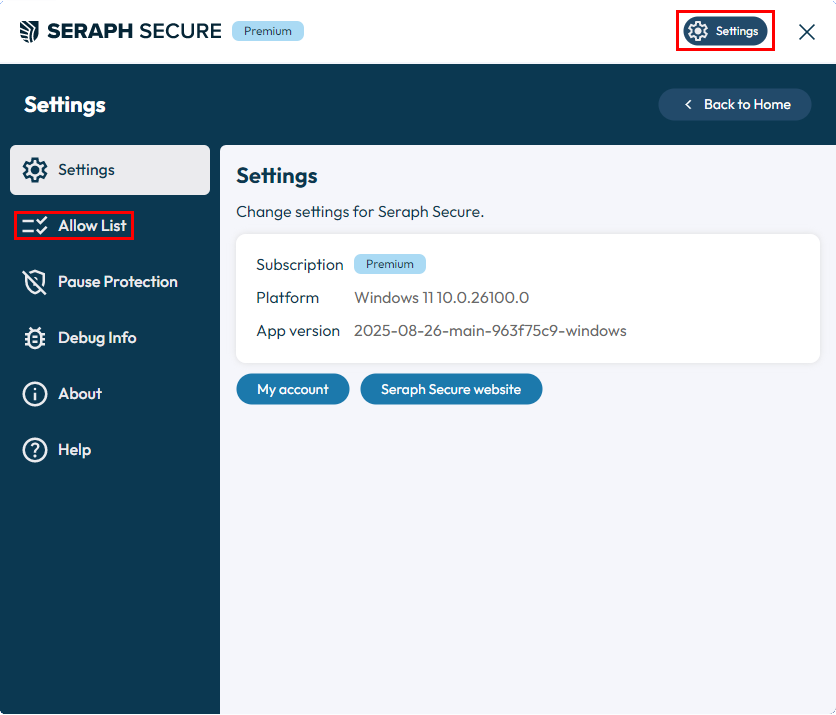Click the Settings heading in the content panel
836x715 pixels.
(277, 176)
